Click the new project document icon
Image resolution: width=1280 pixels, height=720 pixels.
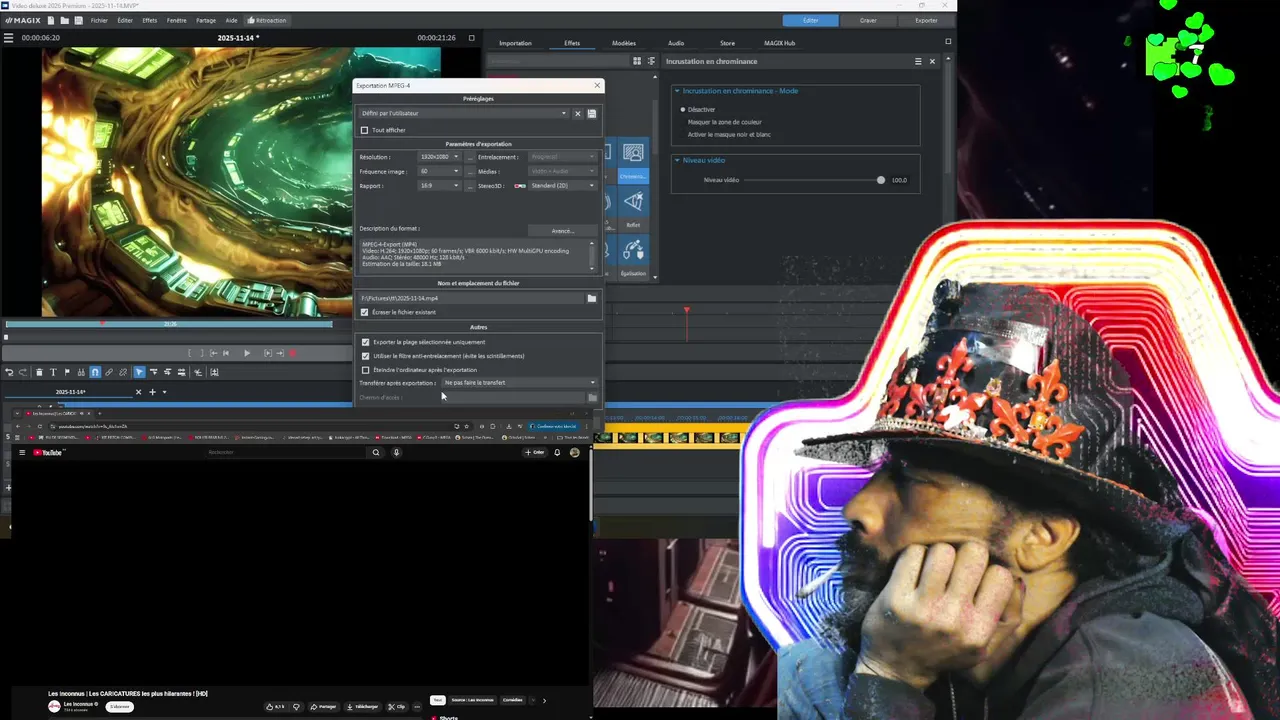tap(53, 20)
